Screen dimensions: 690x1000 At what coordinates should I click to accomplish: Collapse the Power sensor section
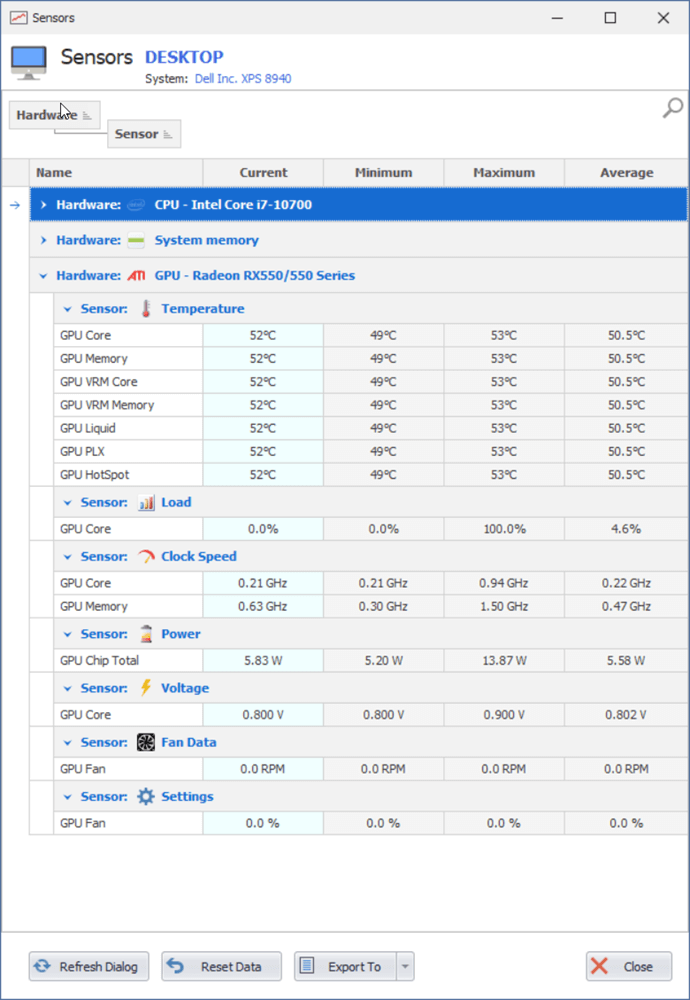(68, 635)
